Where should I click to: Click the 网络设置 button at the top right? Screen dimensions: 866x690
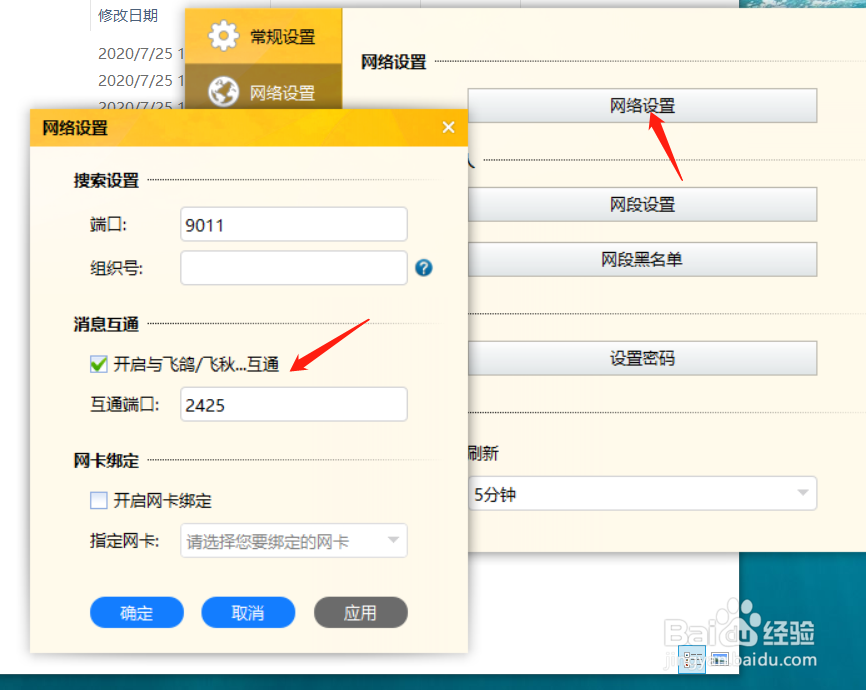point(643,105)
